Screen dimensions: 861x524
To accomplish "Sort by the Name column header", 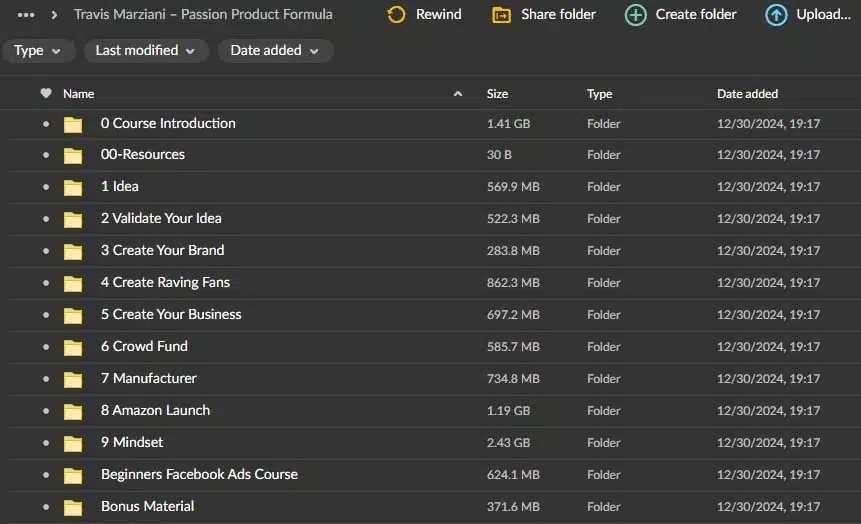I will point(79,94).
